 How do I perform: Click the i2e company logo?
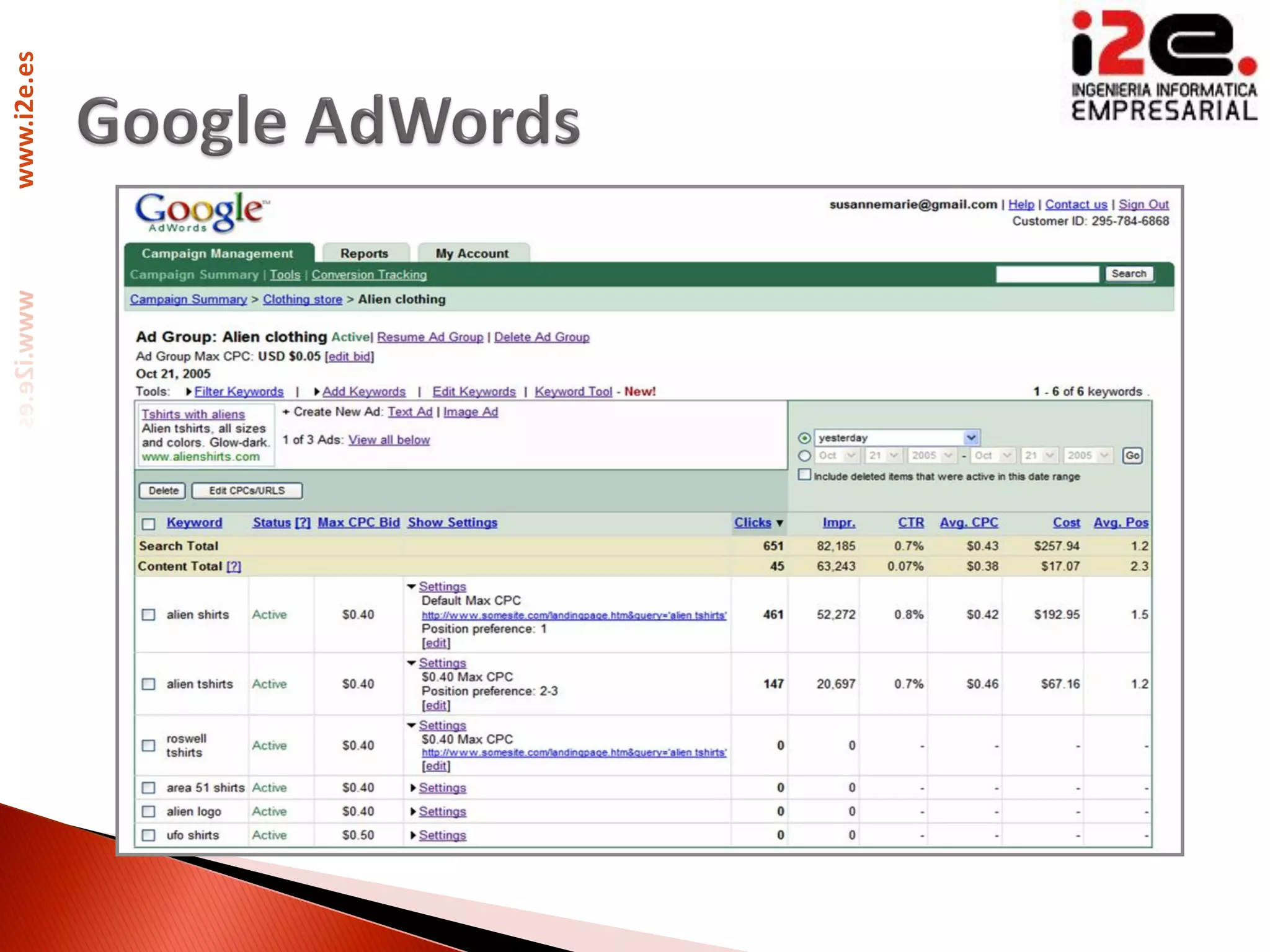1163,67
